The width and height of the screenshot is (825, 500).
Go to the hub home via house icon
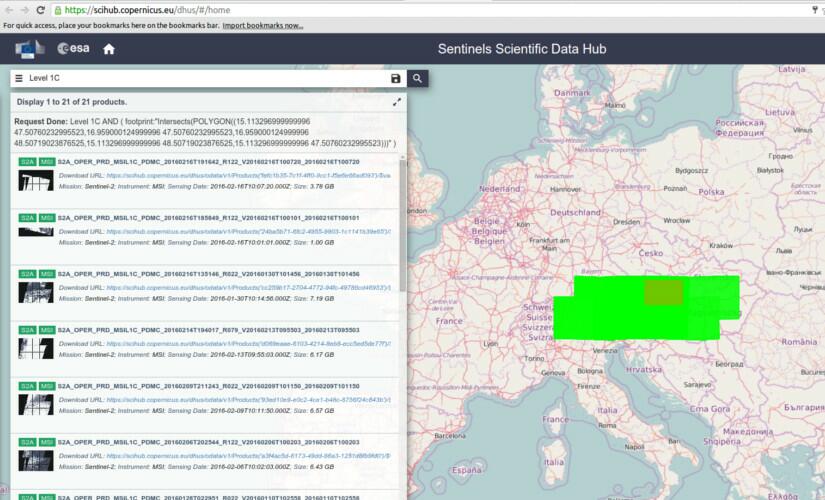point(109,49)
